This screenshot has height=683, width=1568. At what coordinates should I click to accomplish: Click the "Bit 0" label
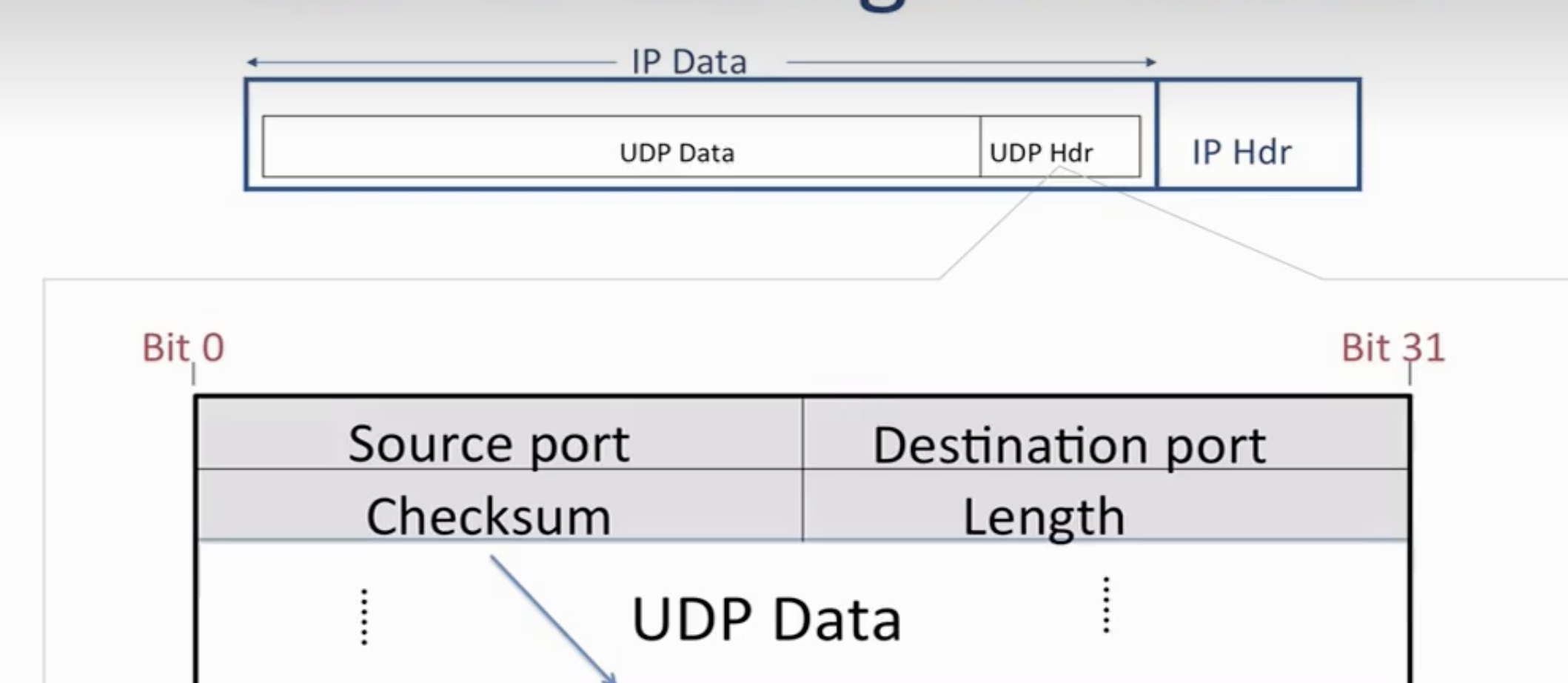tap(183, 347)
